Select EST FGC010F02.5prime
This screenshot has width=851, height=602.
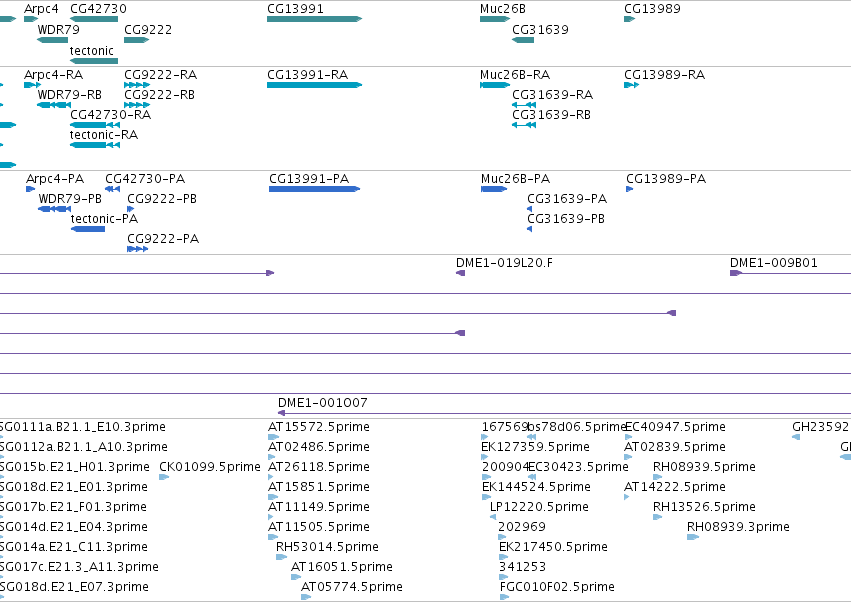click(557, 587)
